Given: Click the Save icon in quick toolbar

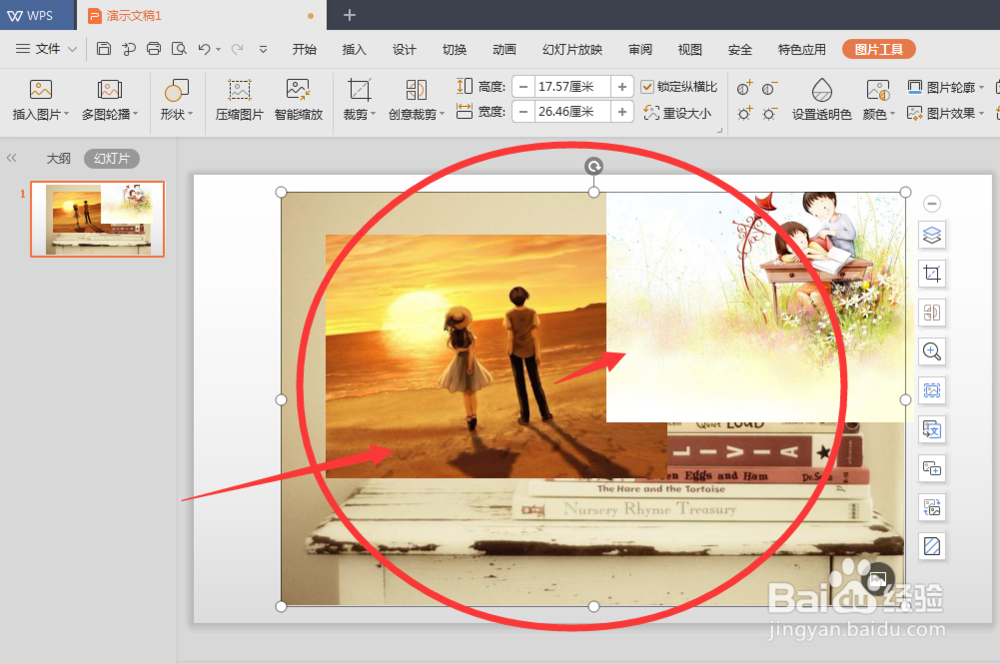Looking at the screenshot, I should point(103,49).
